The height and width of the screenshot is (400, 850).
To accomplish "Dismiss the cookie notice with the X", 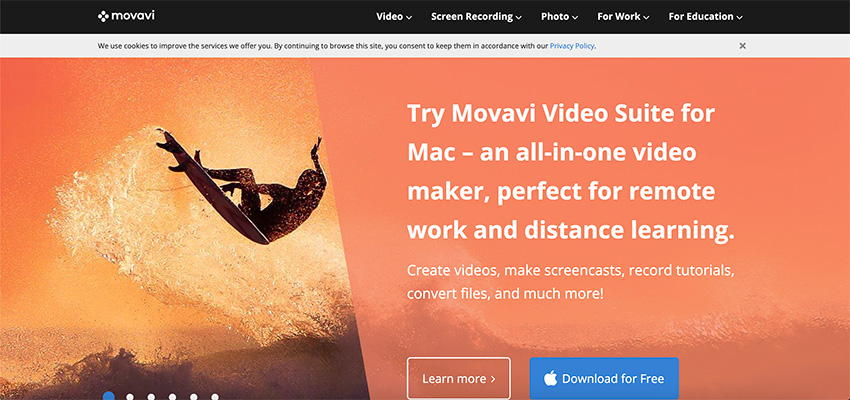I will (742, 46).
